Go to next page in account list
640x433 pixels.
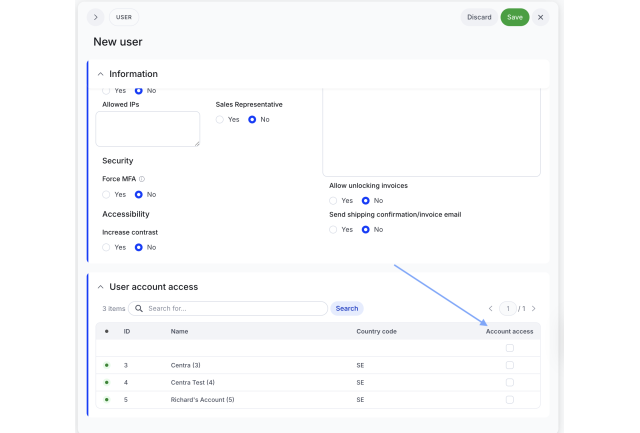[533, 309]
